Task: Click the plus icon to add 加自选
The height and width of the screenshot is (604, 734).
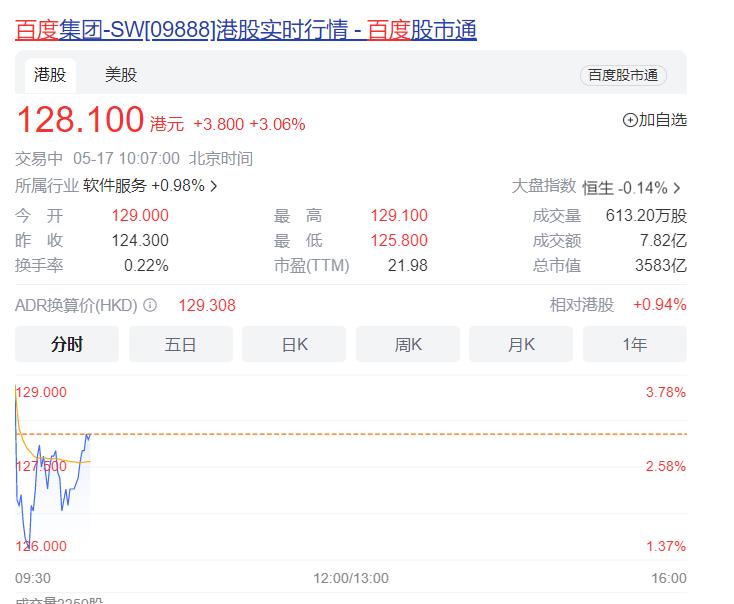Action: (630, 120)
